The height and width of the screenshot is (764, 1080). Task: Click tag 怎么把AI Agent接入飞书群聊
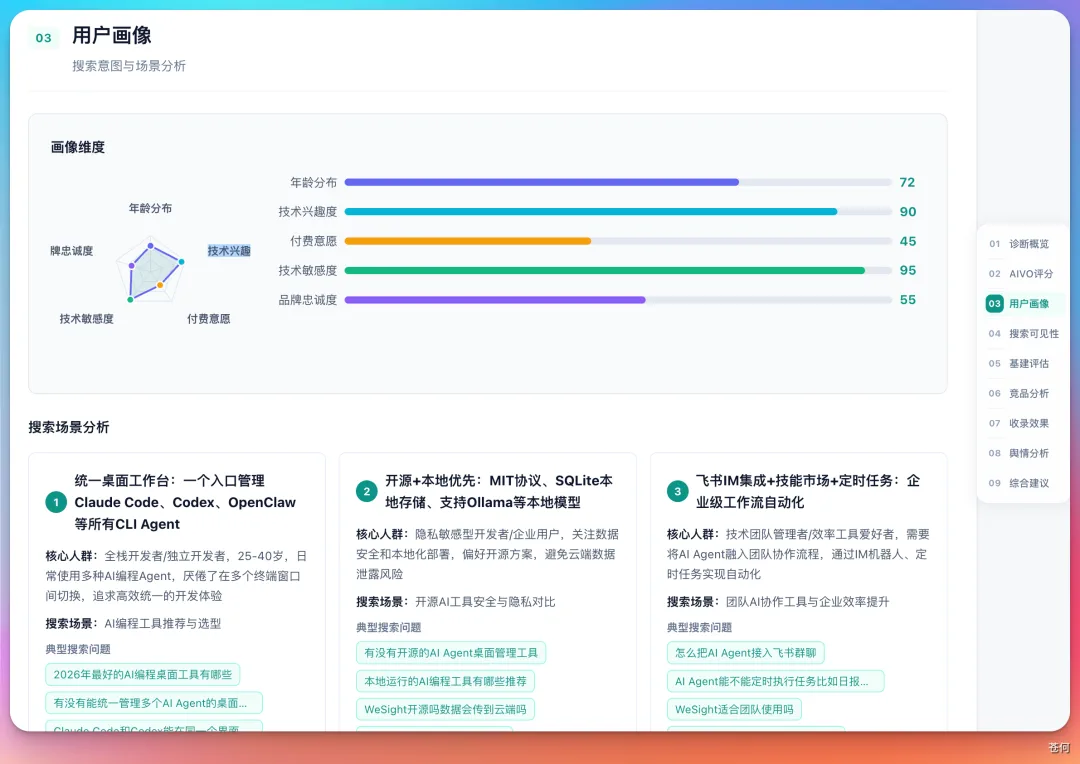coord(745,652)
